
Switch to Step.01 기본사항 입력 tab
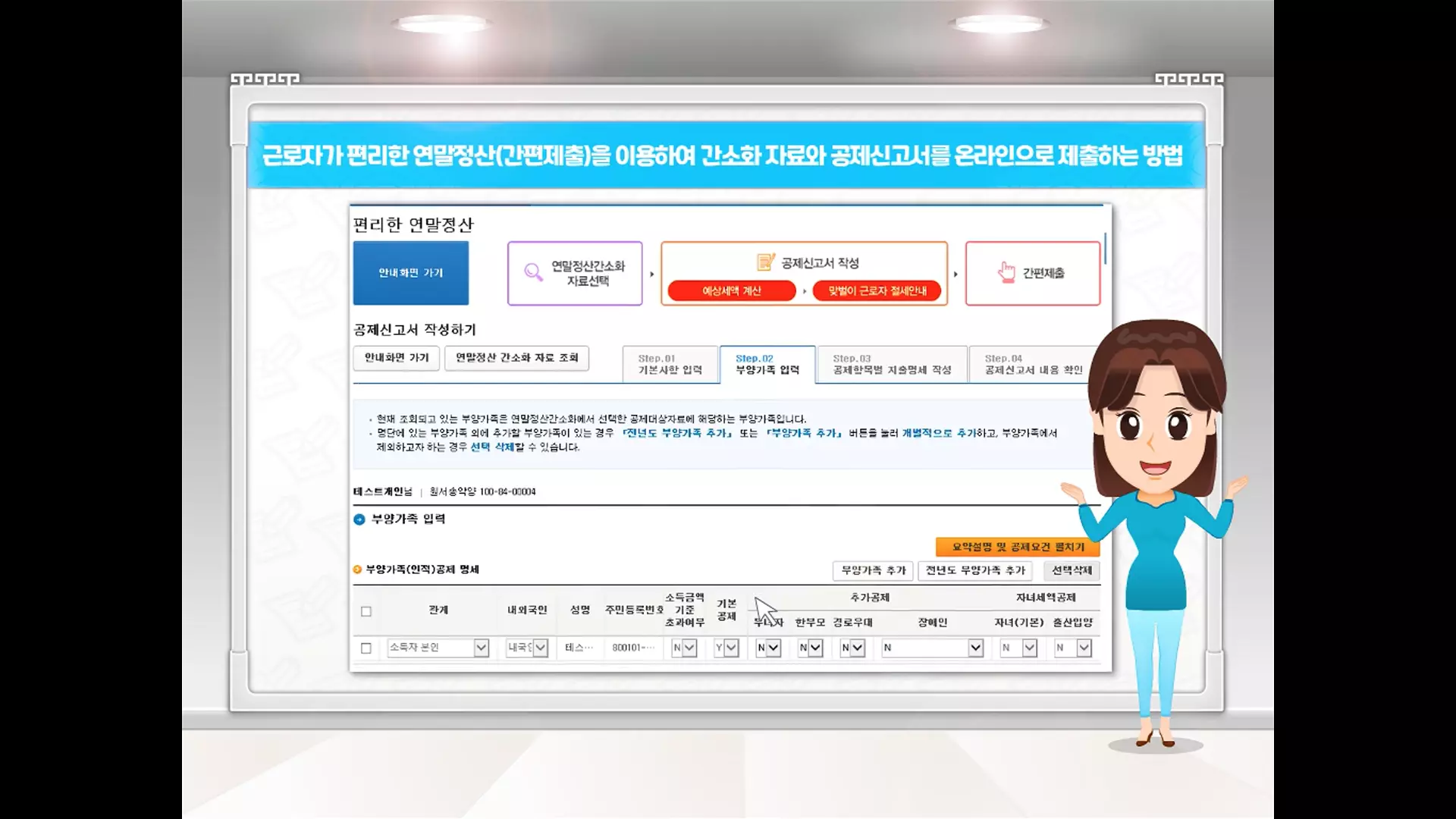point(670,364)
